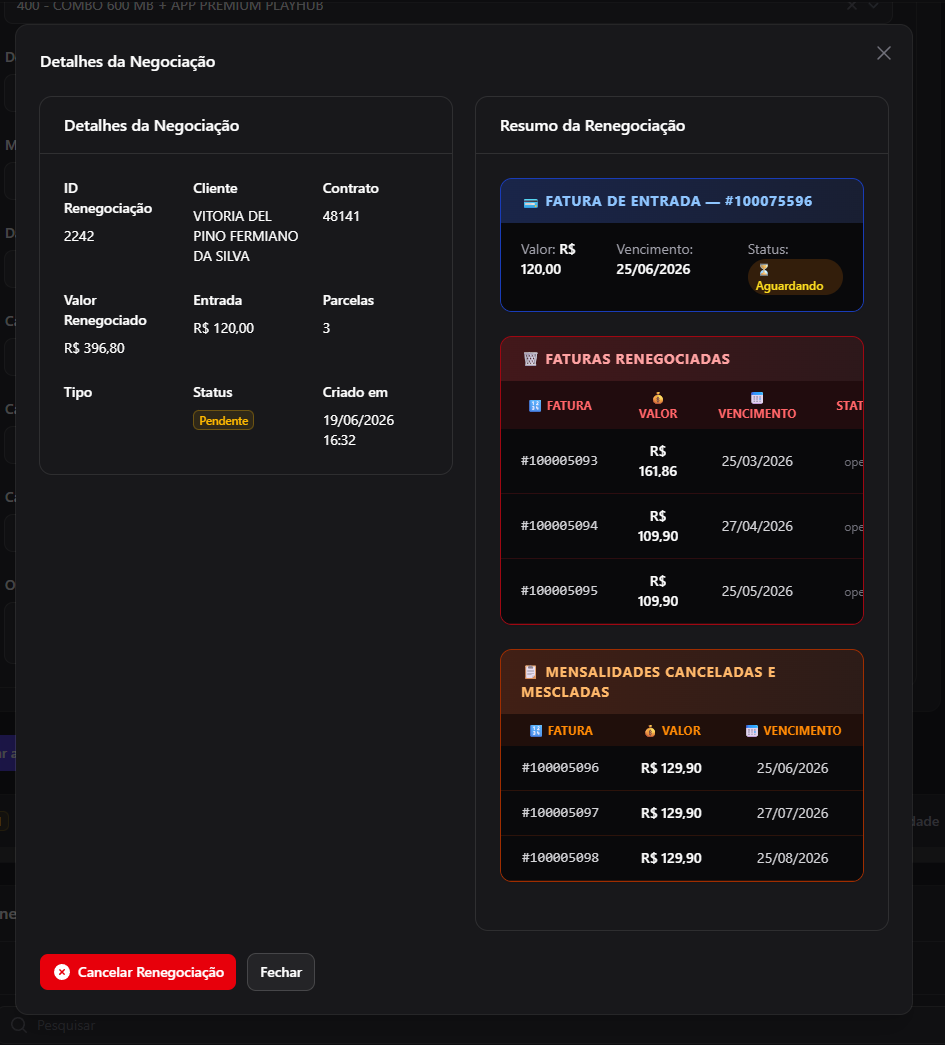Click the contract number 48141
This screenshot has width=945, height=1045.
tap(341, 216)
